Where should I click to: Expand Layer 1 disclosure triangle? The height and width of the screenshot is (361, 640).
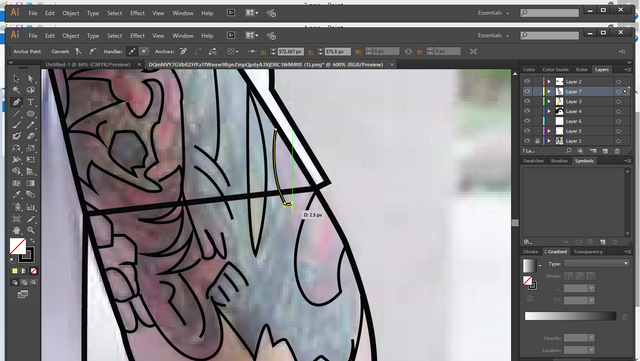(549, 140)
